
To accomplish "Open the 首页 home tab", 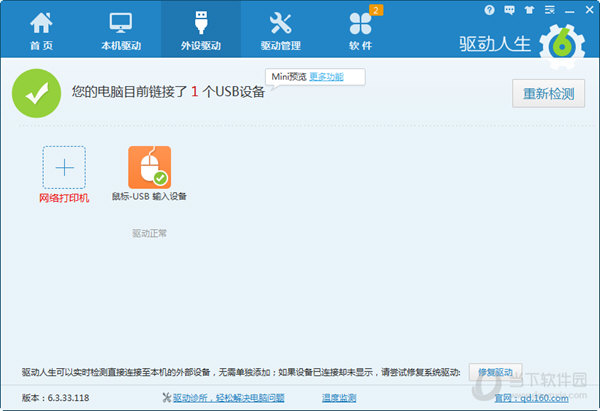I will (41, 31).
